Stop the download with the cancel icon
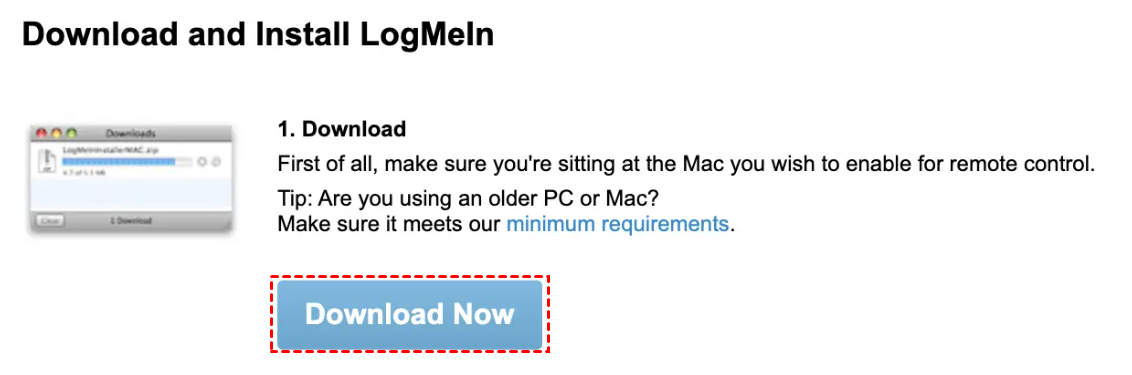This screenshot has height=375, width=1132. [x=202, y=162]
